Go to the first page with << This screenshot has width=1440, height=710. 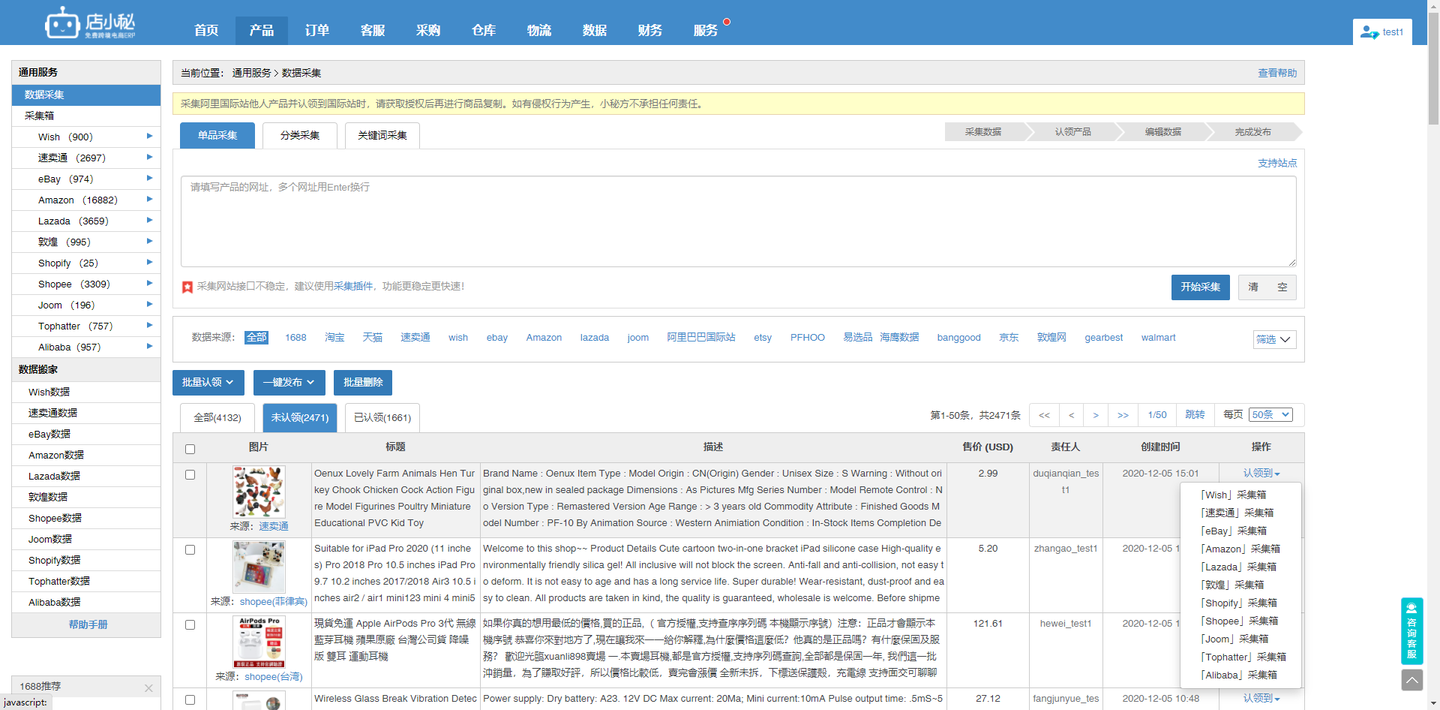click(1044, 415)
